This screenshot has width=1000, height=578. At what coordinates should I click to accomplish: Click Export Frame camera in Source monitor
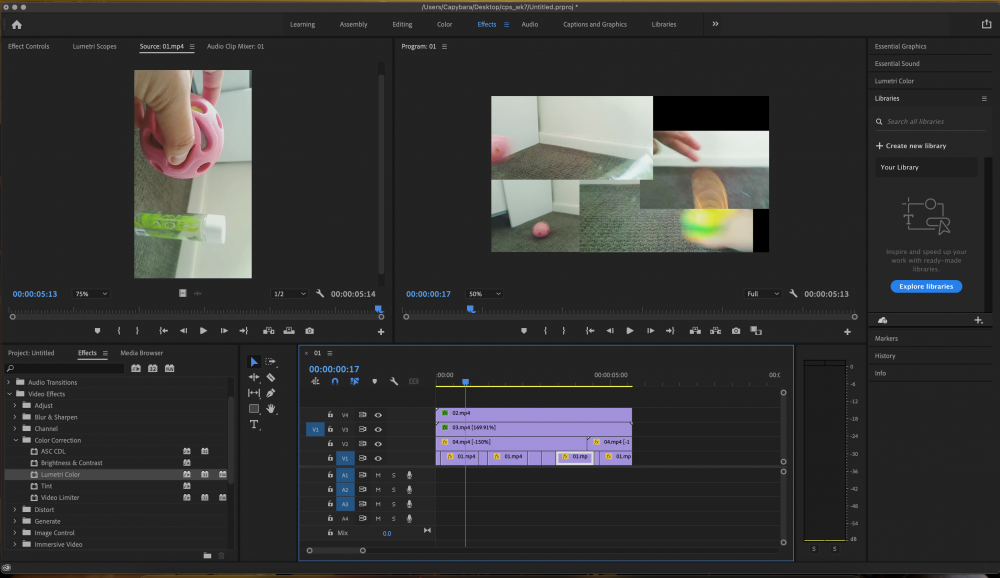tap(309, 330)
